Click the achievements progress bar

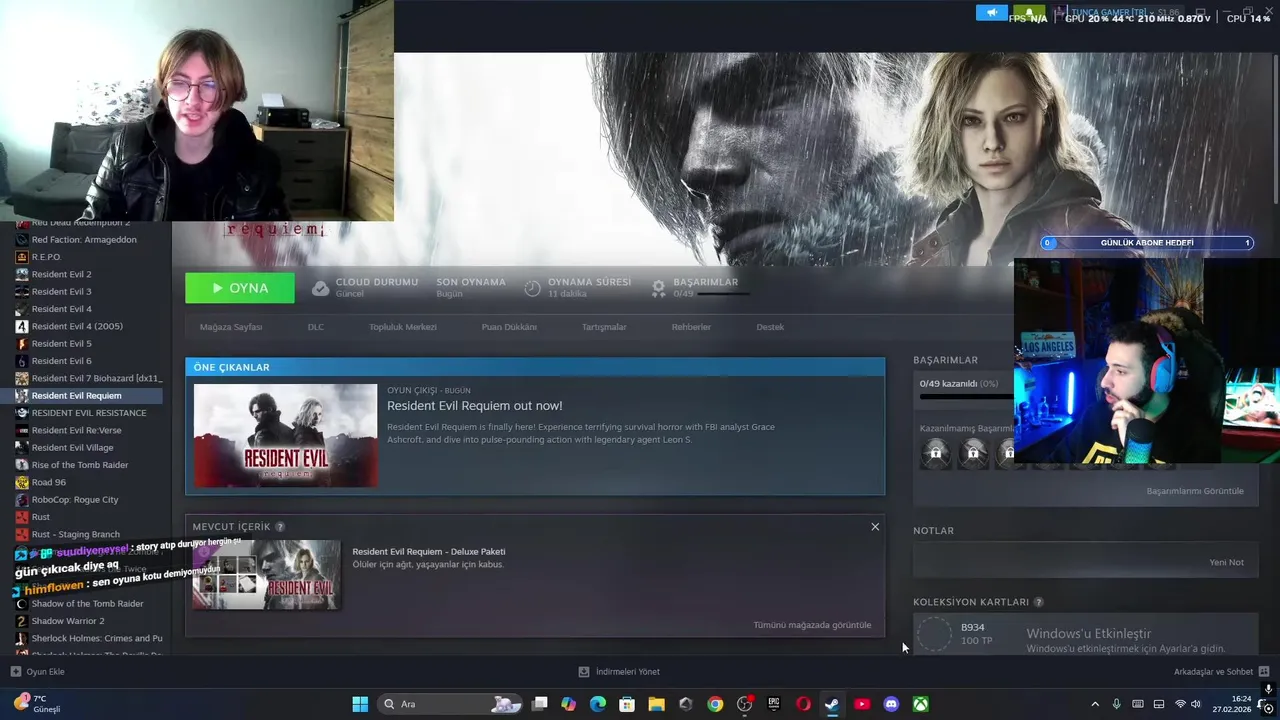click(966, 397)
